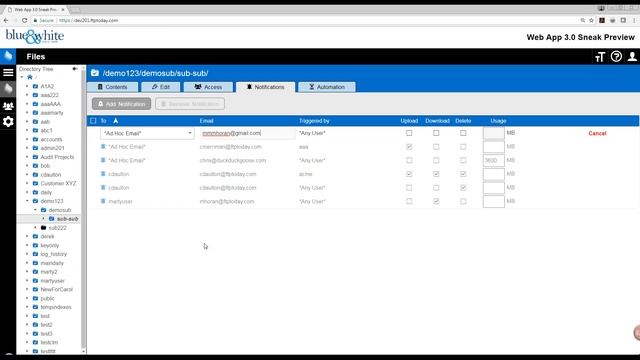Click the folder icon beside public
The height and width of the screenshot is (360, 640).
[35, 298]
